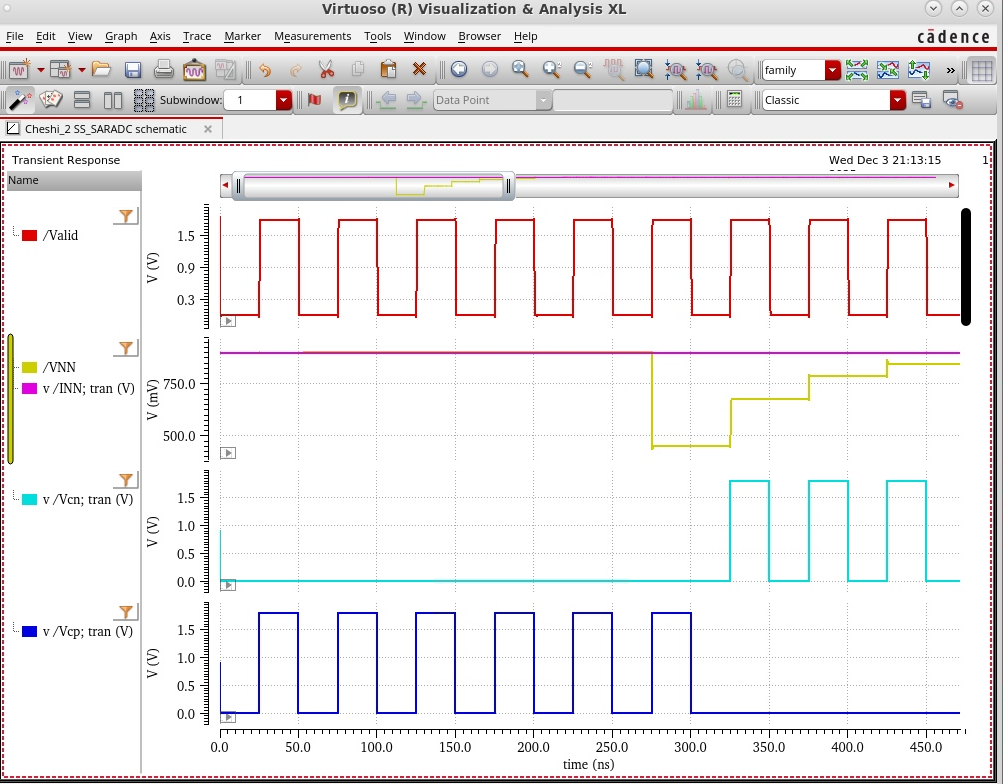Switch to card layout for subwindows
The width and height of the screenshot is (1003, 784).
(51, 100)
